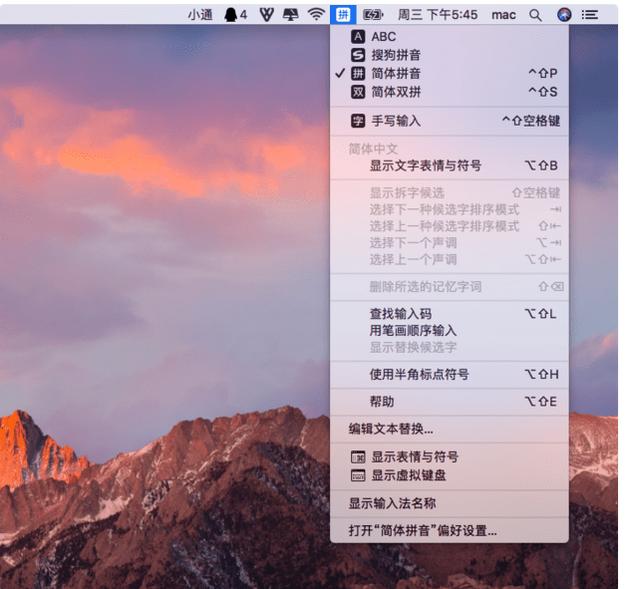Switch to ABC input source
Viewport: 625px width, 589px height.
tap(449, 37)
